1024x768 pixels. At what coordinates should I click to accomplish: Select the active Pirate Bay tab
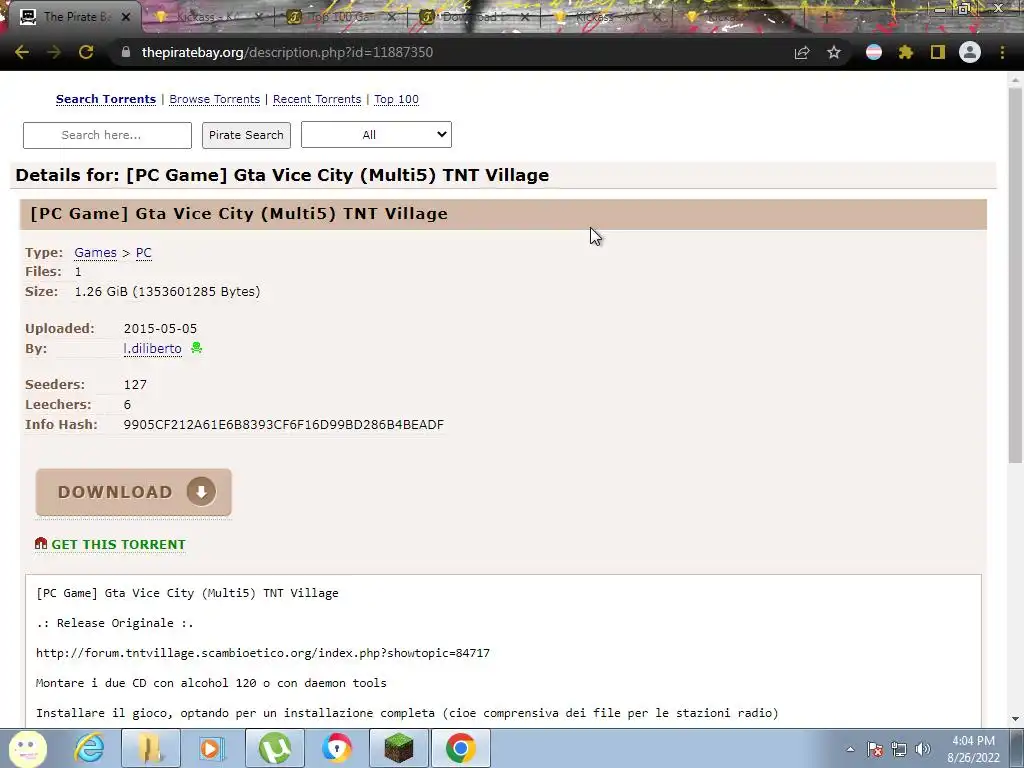(72, 17)
